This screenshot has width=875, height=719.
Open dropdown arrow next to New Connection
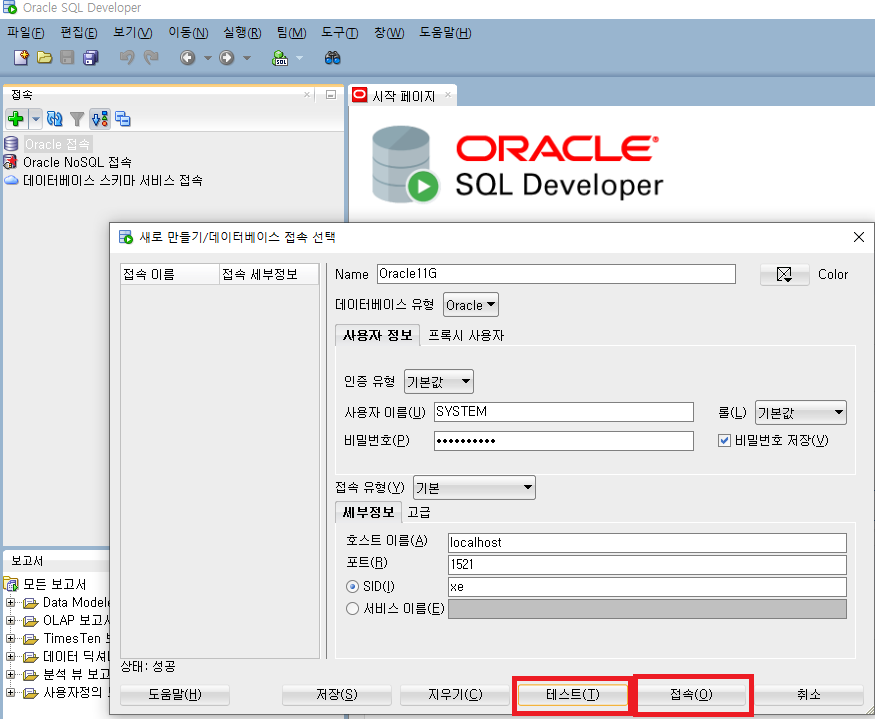[36, 118]
